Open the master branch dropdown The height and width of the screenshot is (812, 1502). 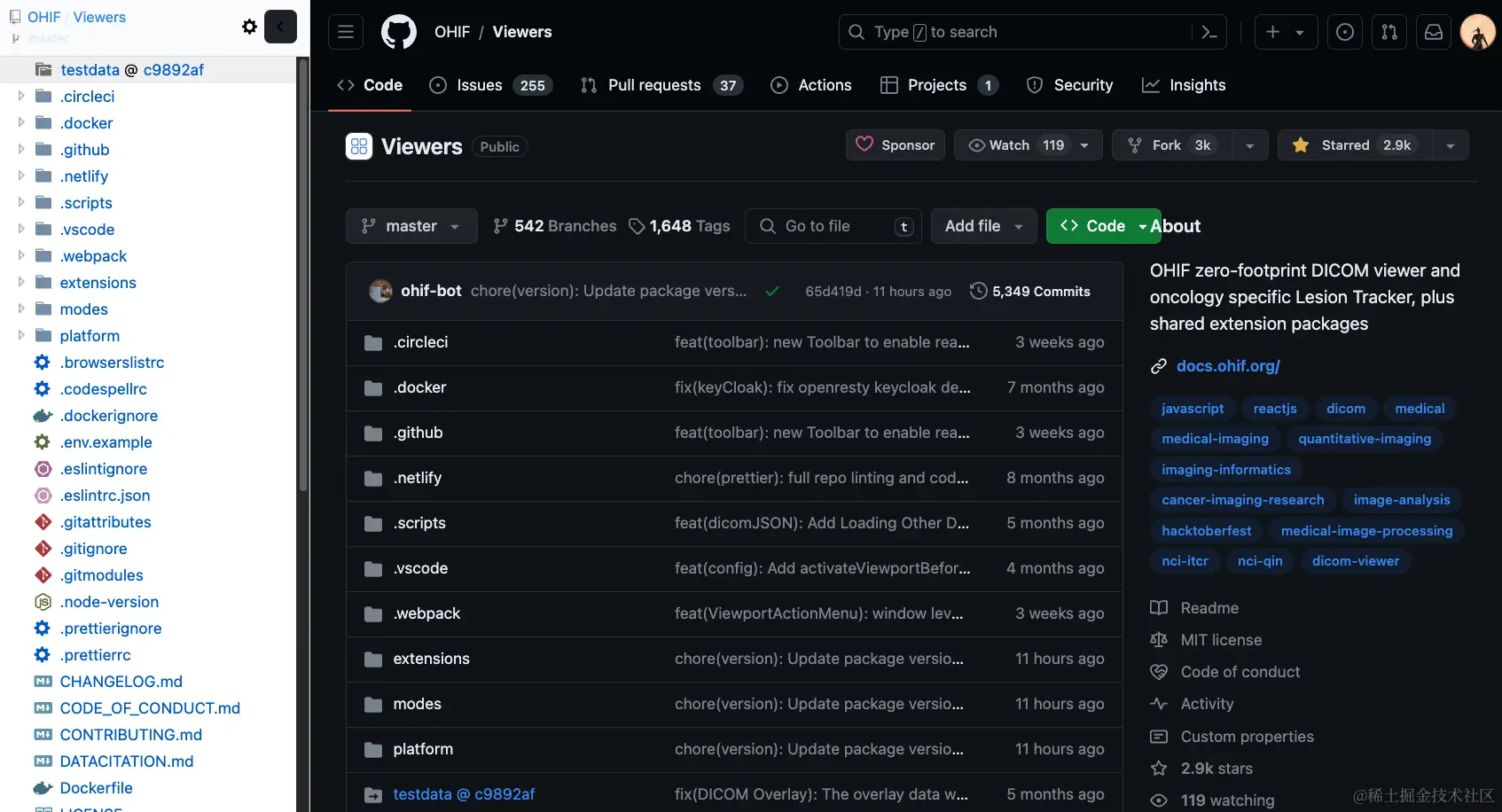point(411,226)
